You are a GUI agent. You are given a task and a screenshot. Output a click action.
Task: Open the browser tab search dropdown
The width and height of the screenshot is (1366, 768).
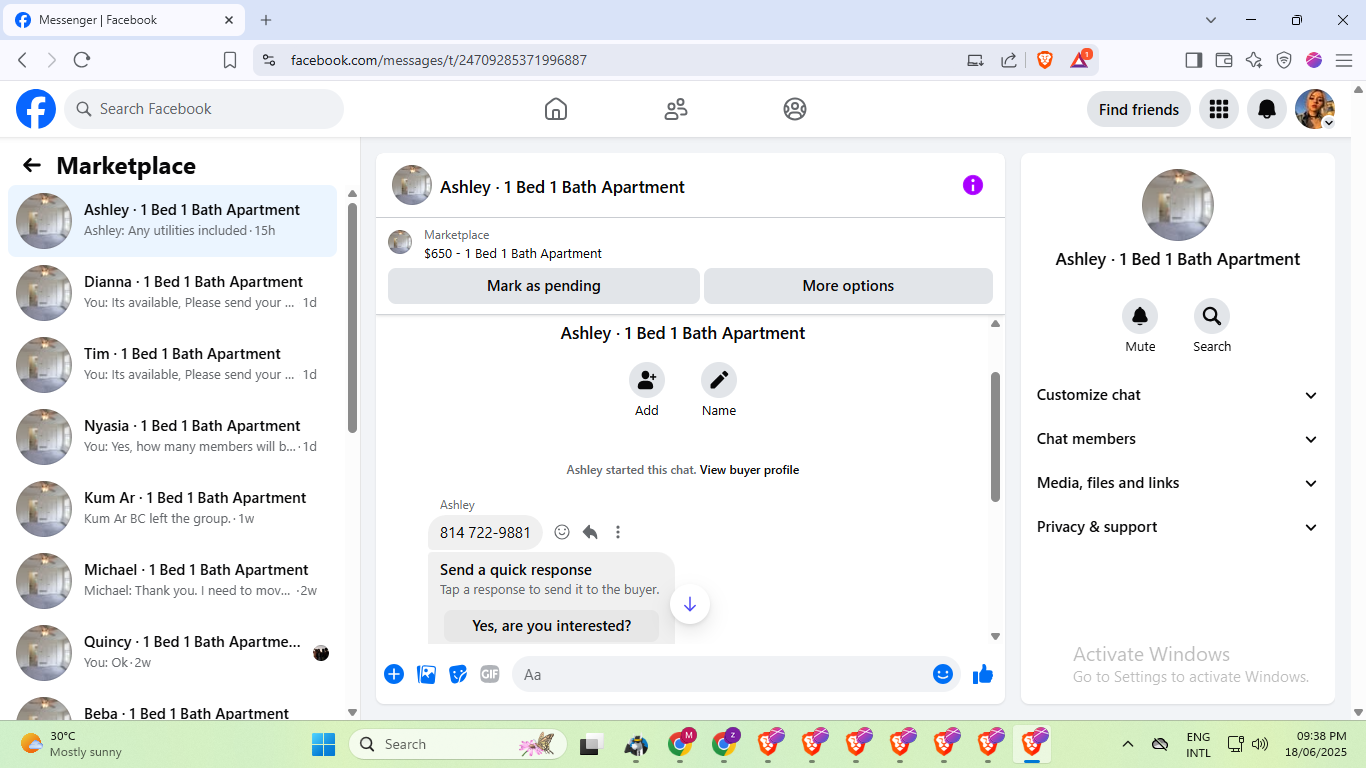point(1211,20)
